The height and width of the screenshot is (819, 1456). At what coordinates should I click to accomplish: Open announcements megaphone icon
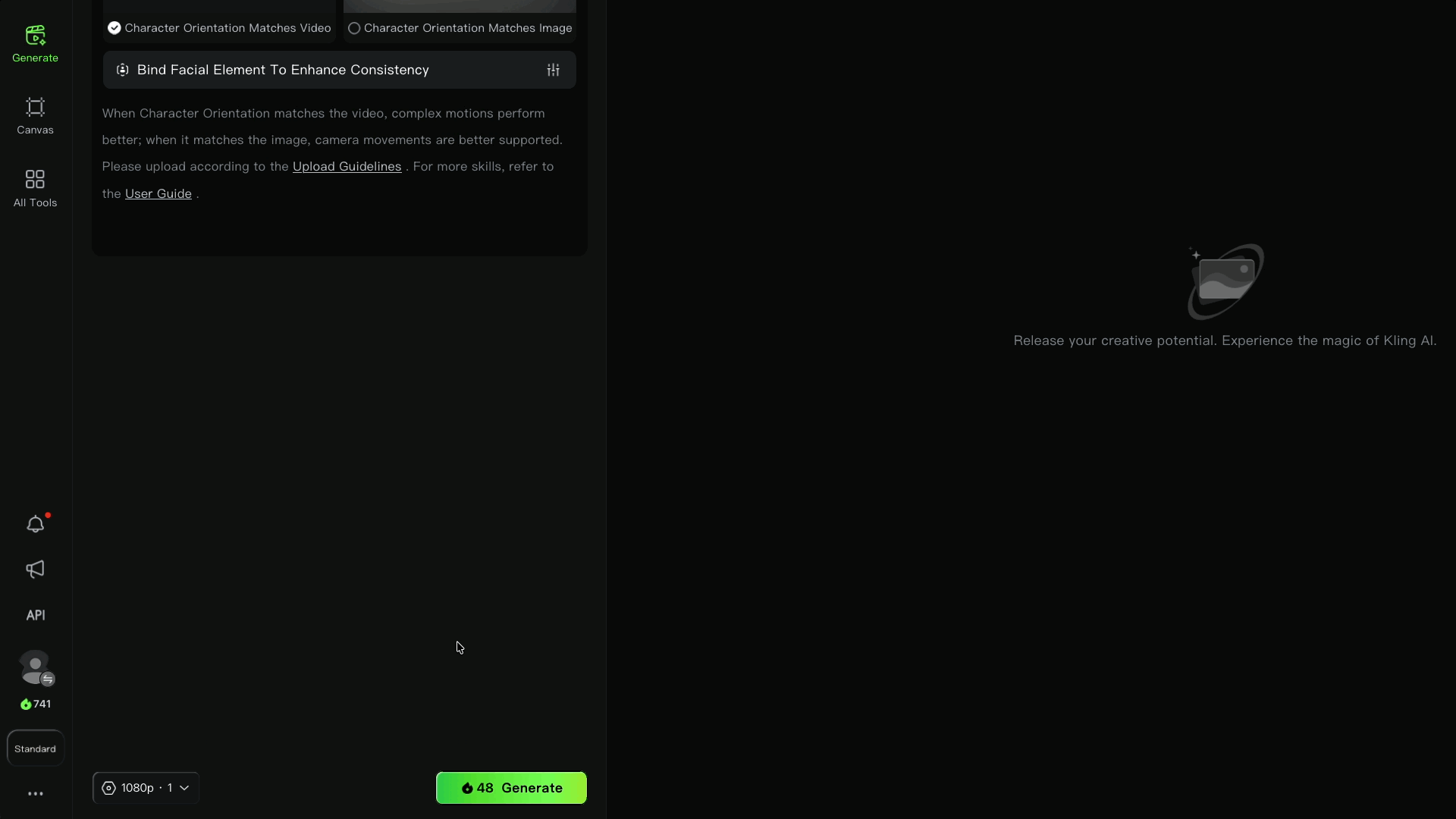point(35,570)
